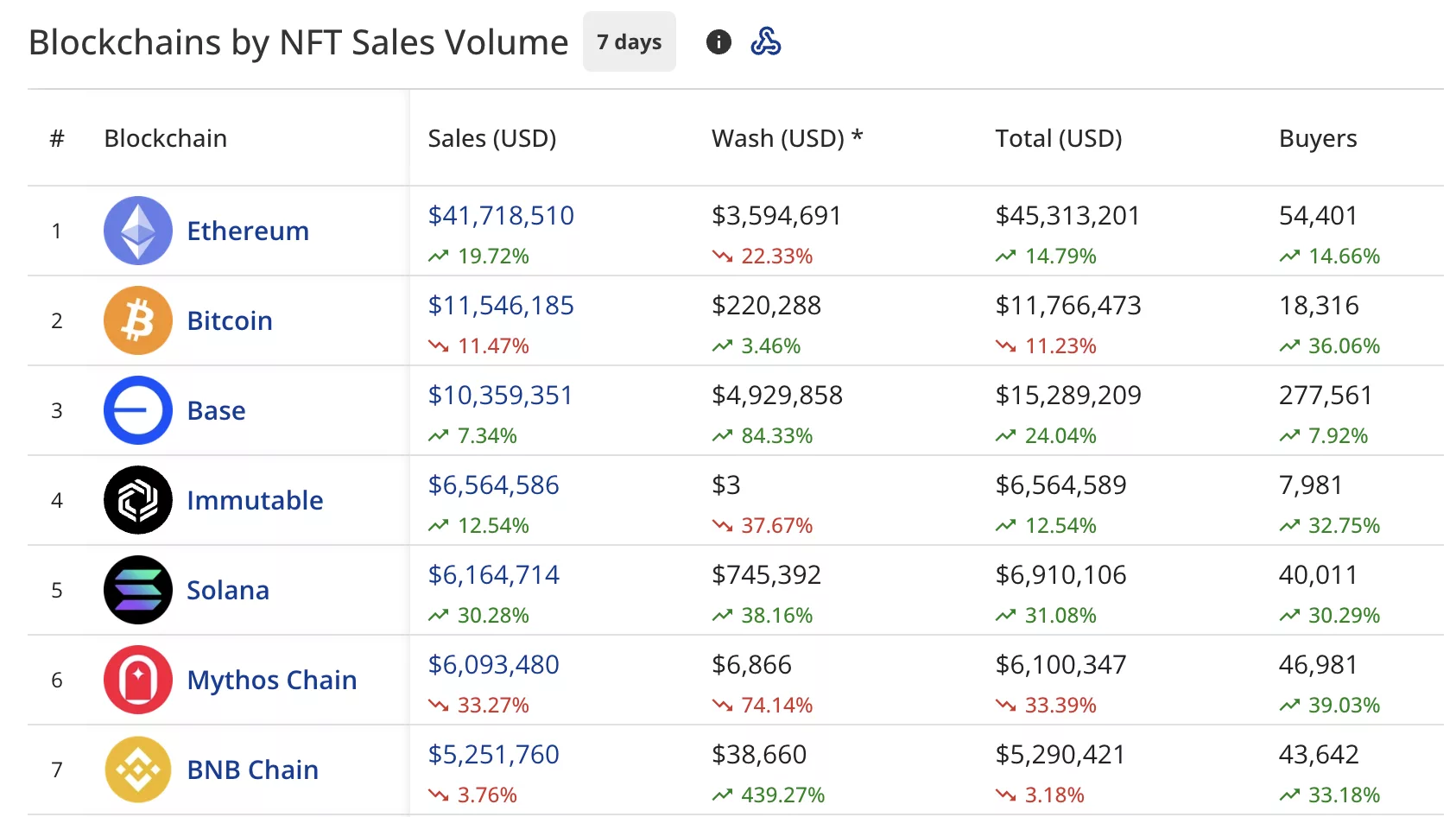
Task: Select the Base blue circle icon
Action: coord(136,410)
